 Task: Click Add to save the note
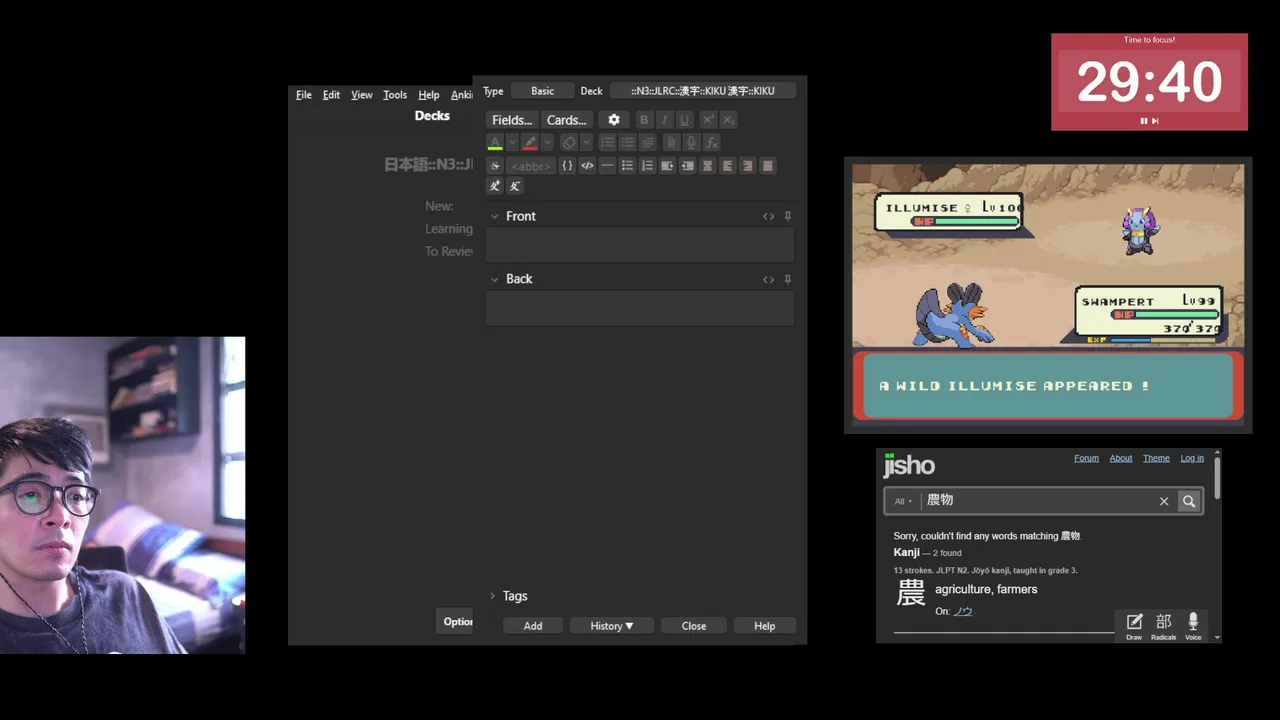(533, 626)
